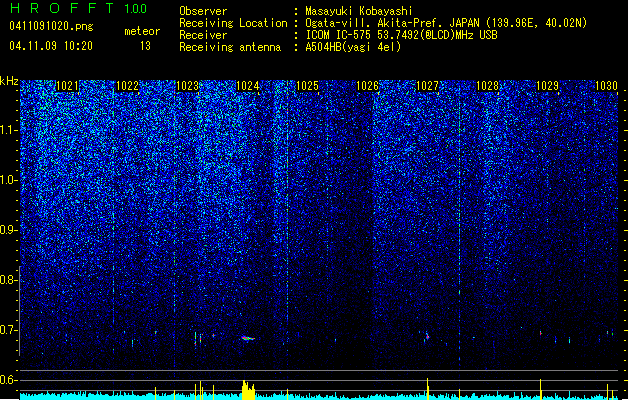Click the meteor echo below 1027

427,336
